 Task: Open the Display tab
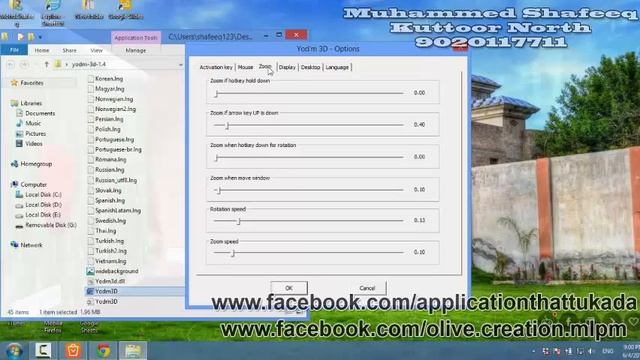tap(287, 67)
